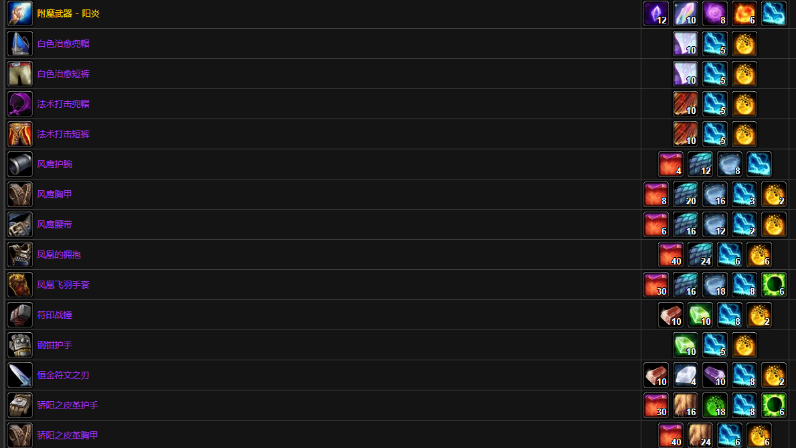Click the blade icon for 恒金符文之刃

(x=20, y=375)
